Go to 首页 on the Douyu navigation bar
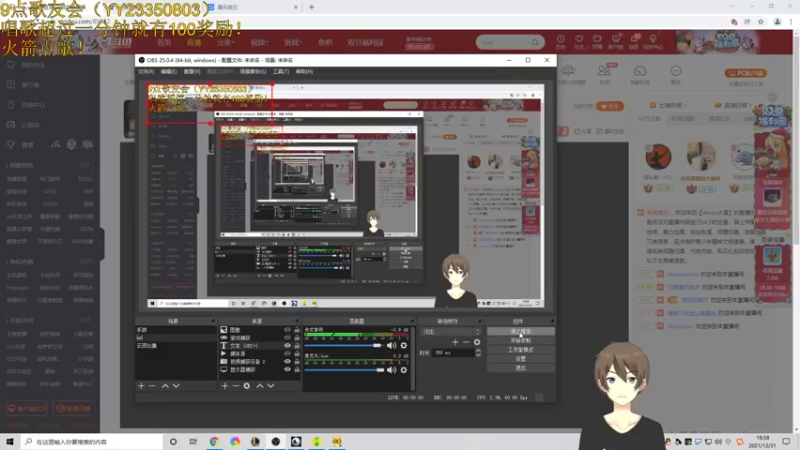 point(164,42)
